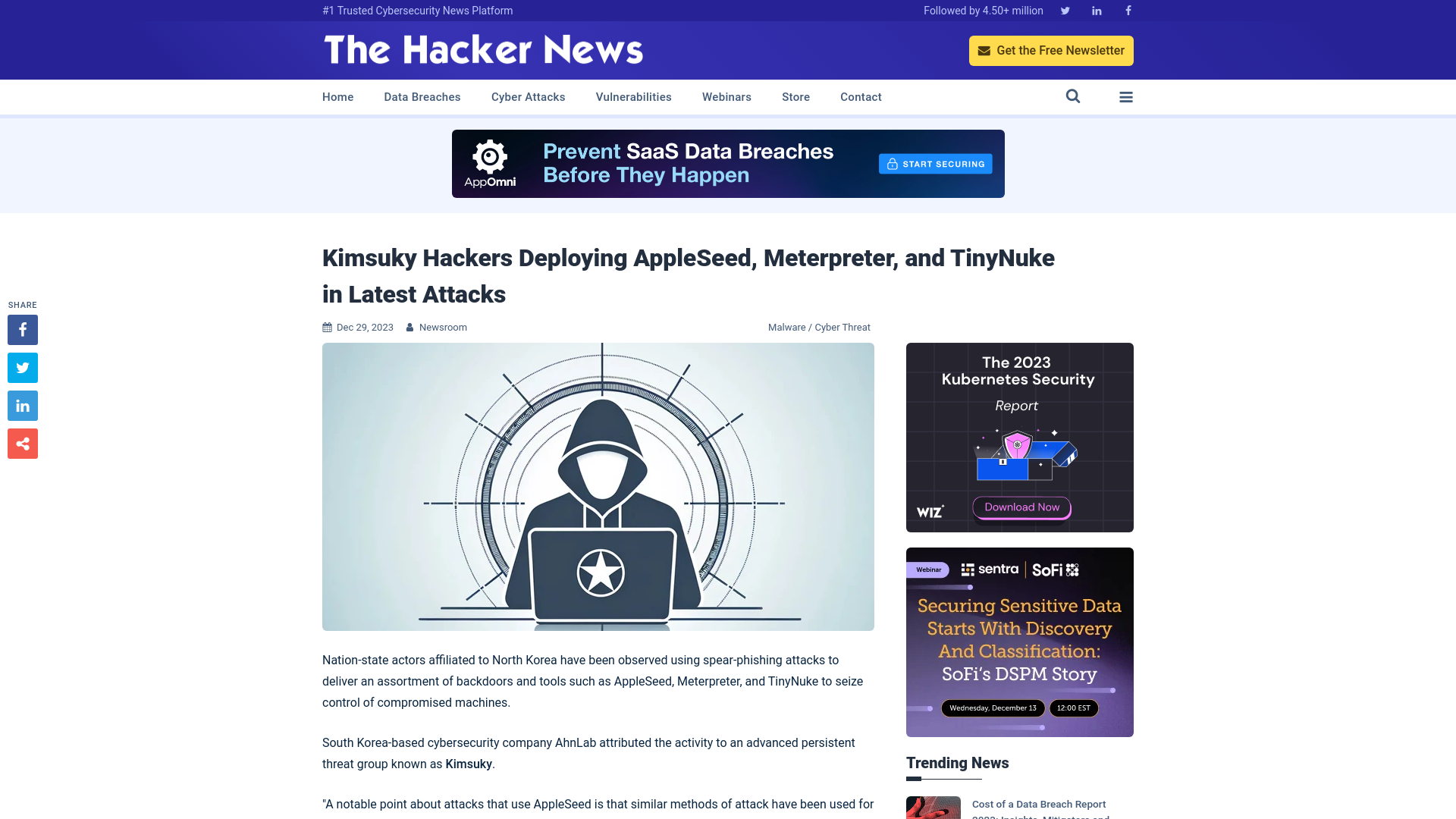The height and width of the screenshot is (819, 1456).
Task: Open the Data Breaches menu item
Action: point(422,96)
